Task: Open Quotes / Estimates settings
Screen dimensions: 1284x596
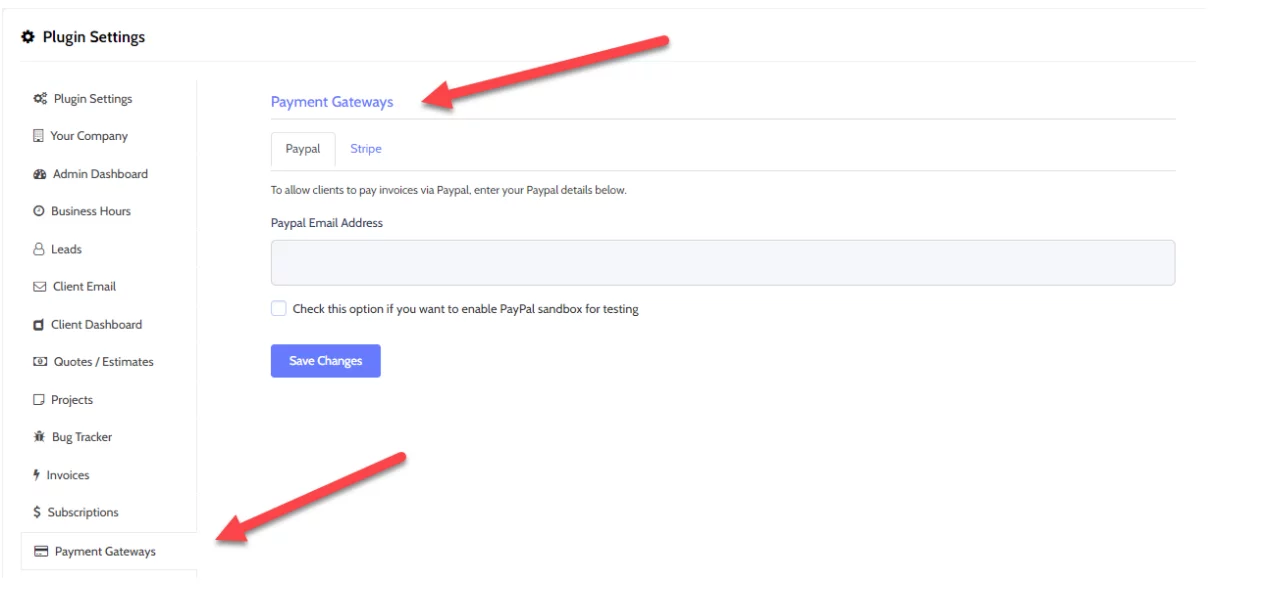Action: [103, 362]
